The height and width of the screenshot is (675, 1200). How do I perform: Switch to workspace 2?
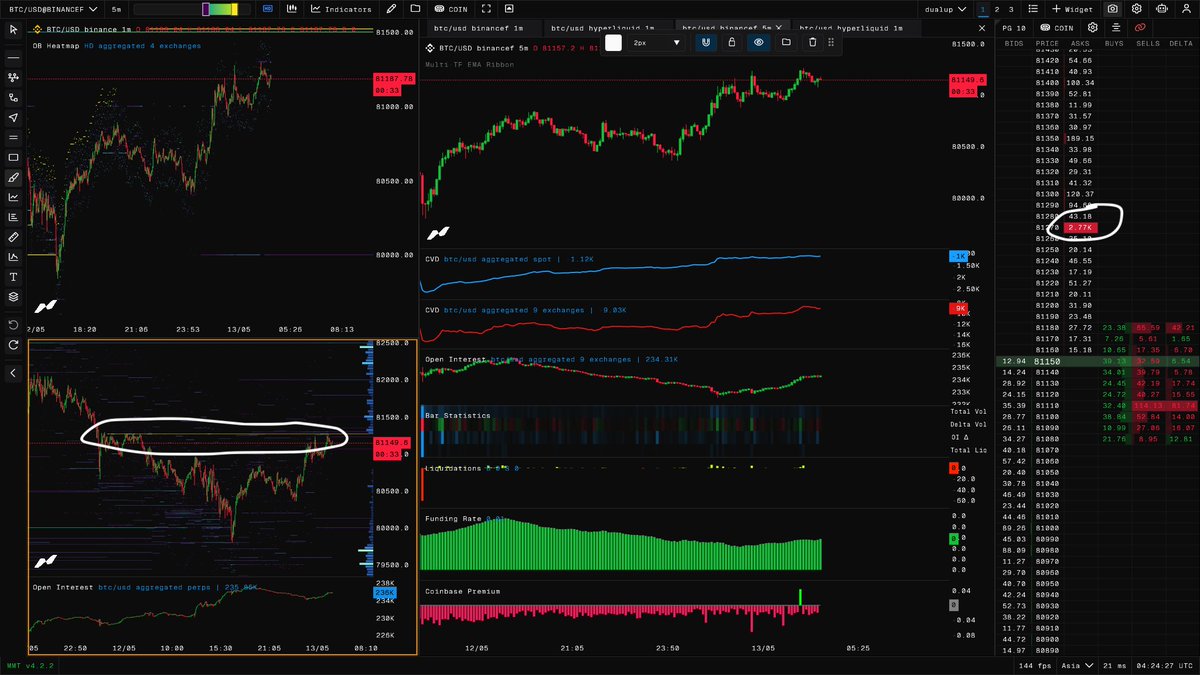pos(997,9)
